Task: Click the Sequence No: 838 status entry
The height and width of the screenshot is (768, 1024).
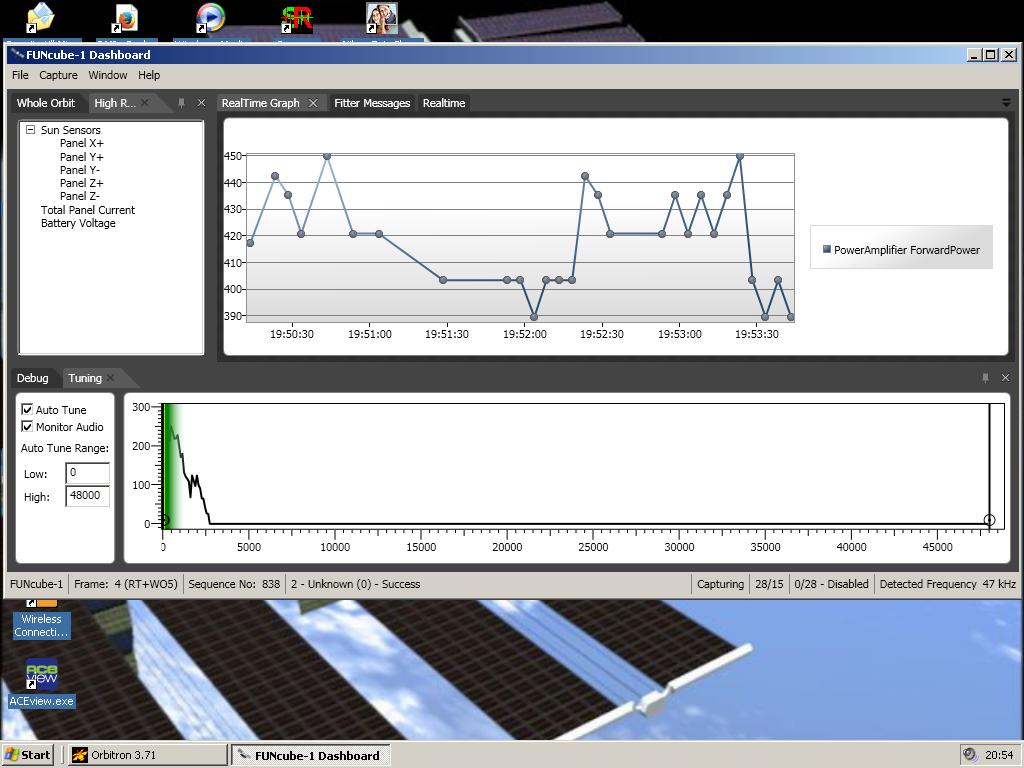Action: point(234,584)
